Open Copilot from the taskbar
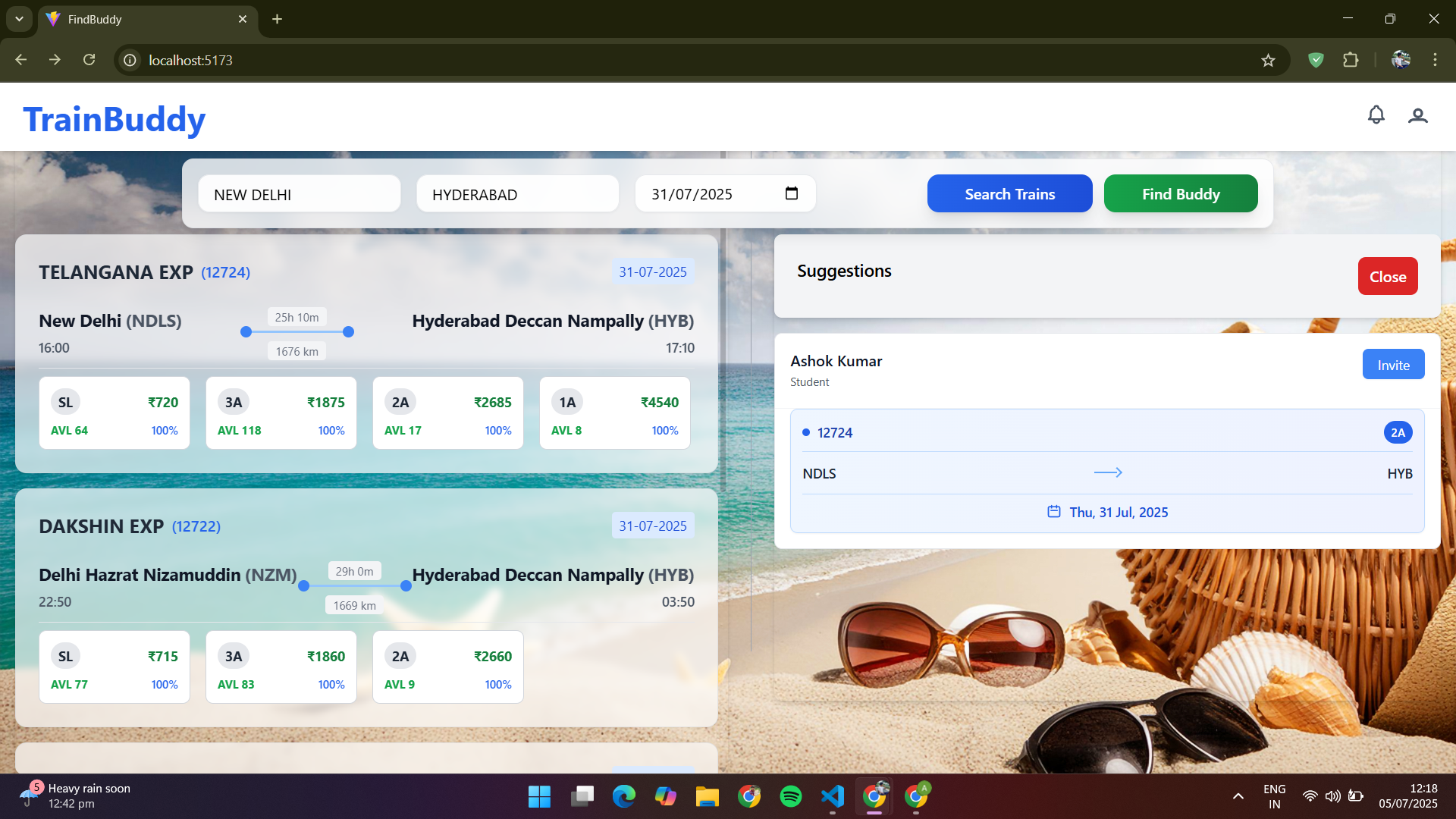Image resolution: width=1456 pixels, height=819 pixels. point(665,796)
